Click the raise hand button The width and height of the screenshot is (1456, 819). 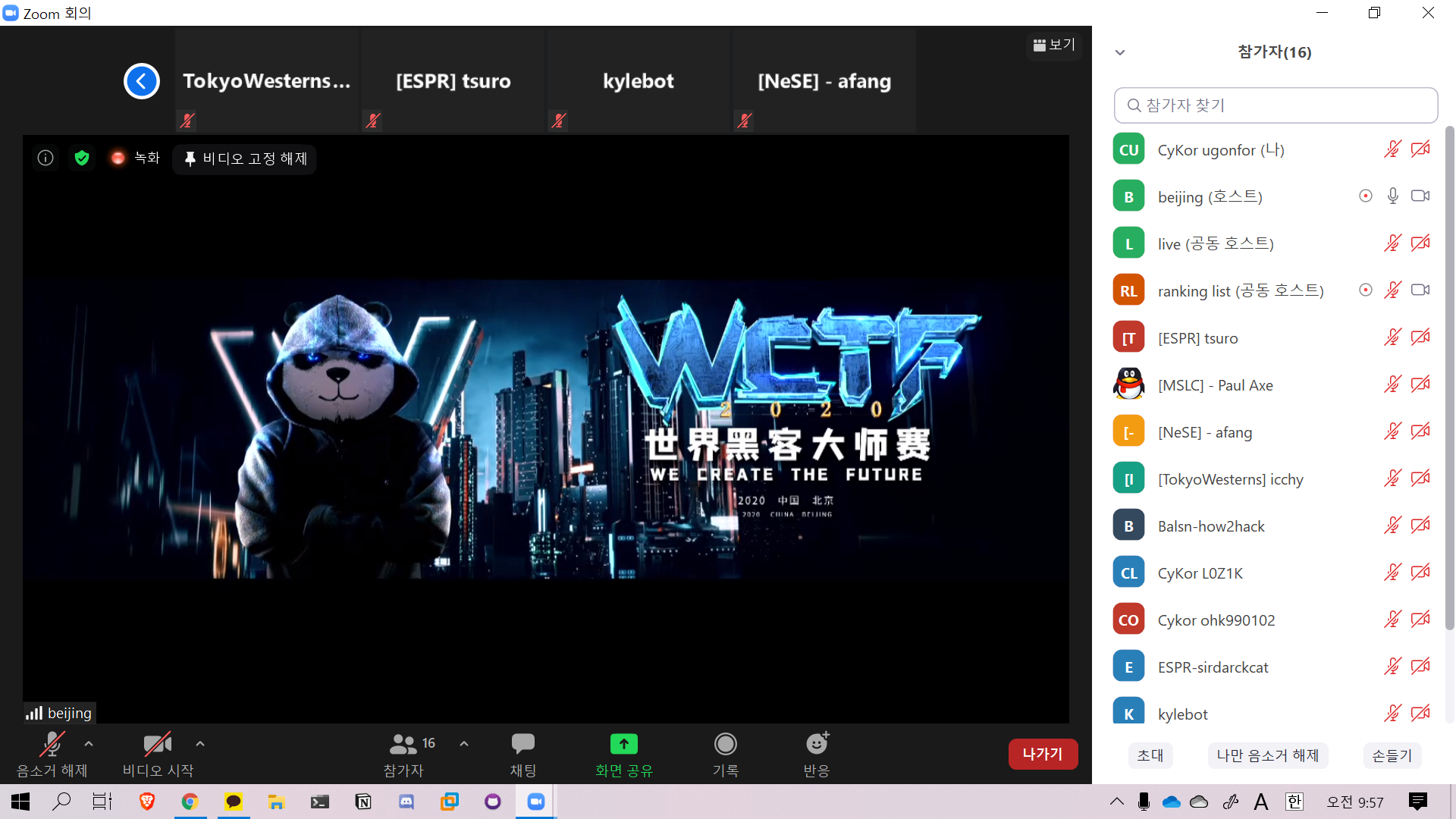point(1392,755)
